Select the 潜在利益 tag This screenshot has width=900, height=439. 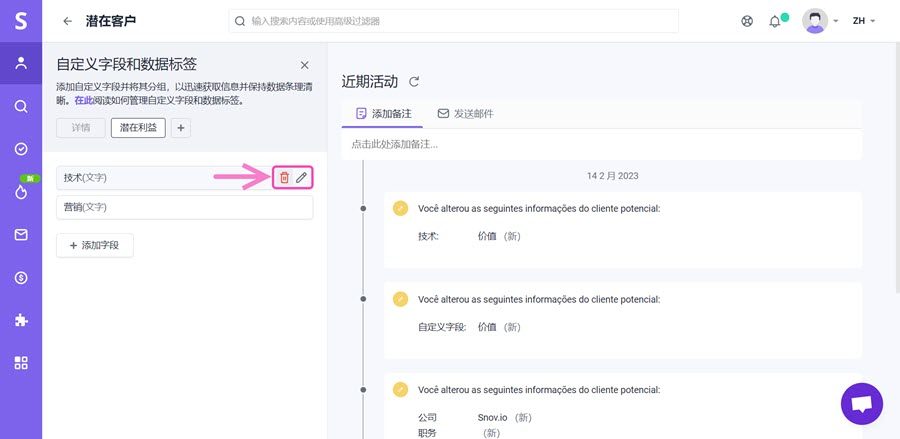[138, 128]
